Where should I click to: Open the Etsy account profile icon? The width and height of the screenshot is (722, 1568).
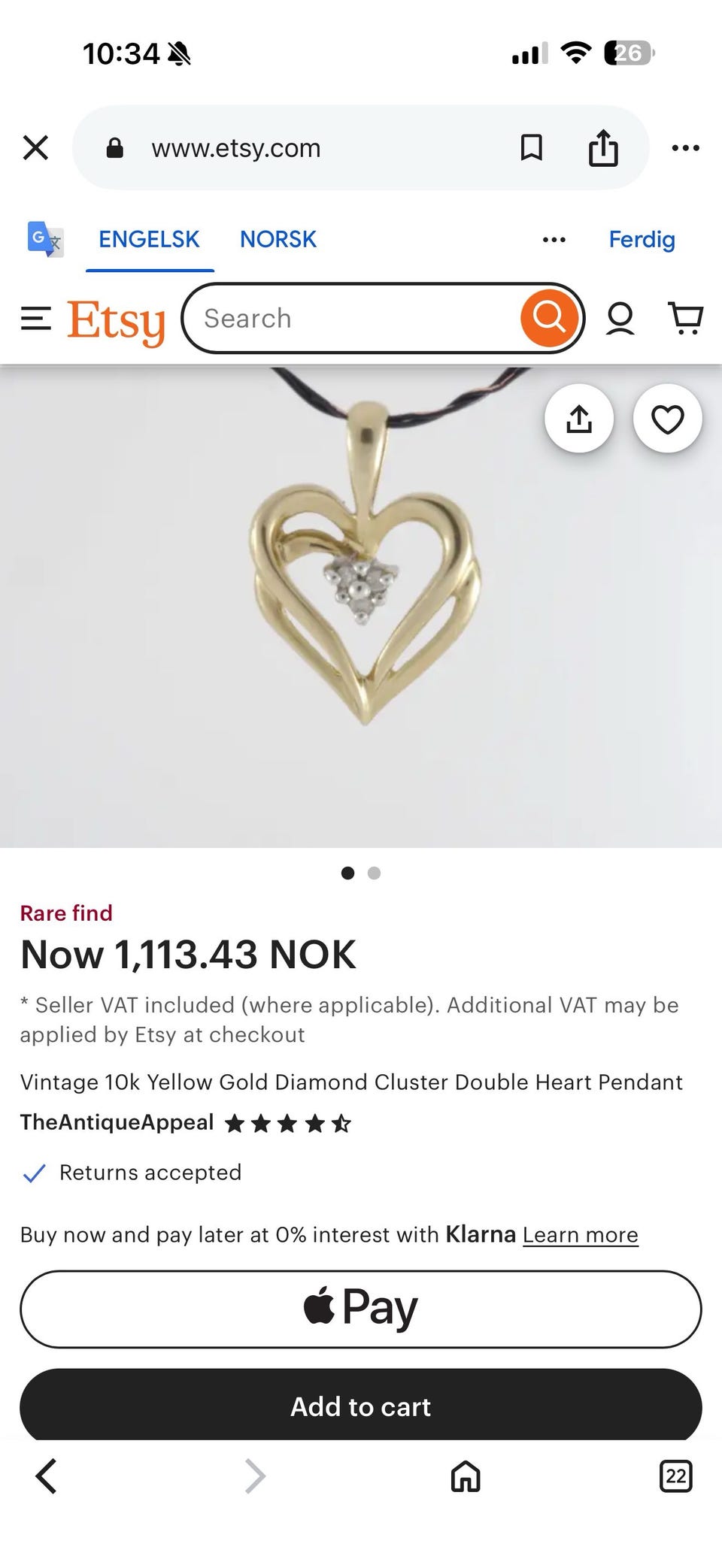pyautogui.click(x=620, y=319)
